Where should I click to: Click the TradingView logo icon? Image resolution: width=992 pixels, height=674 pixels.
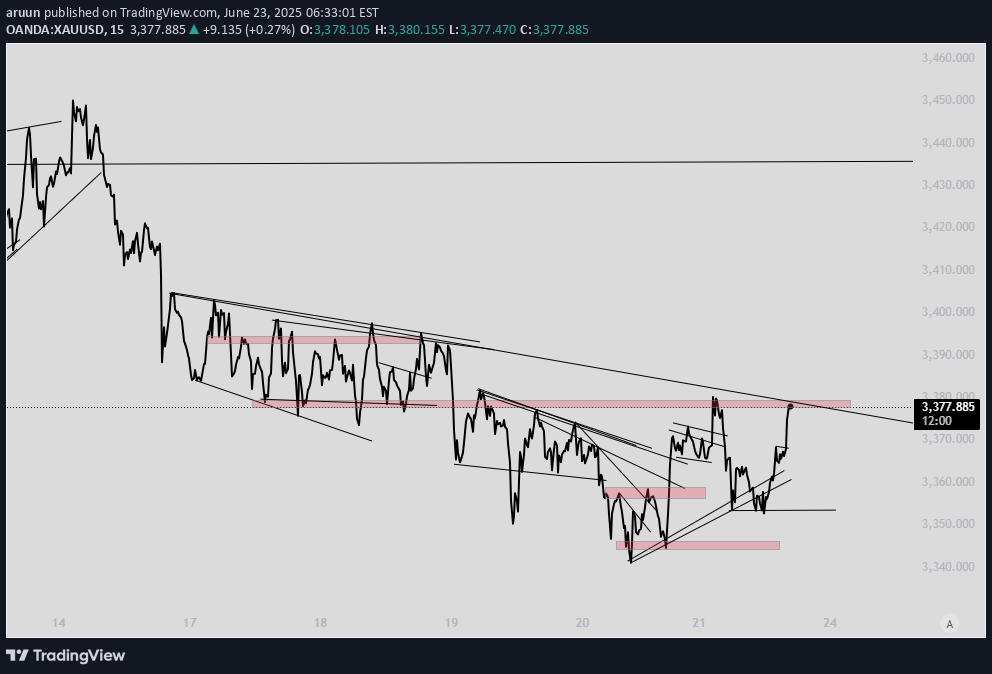click(17, 655)
